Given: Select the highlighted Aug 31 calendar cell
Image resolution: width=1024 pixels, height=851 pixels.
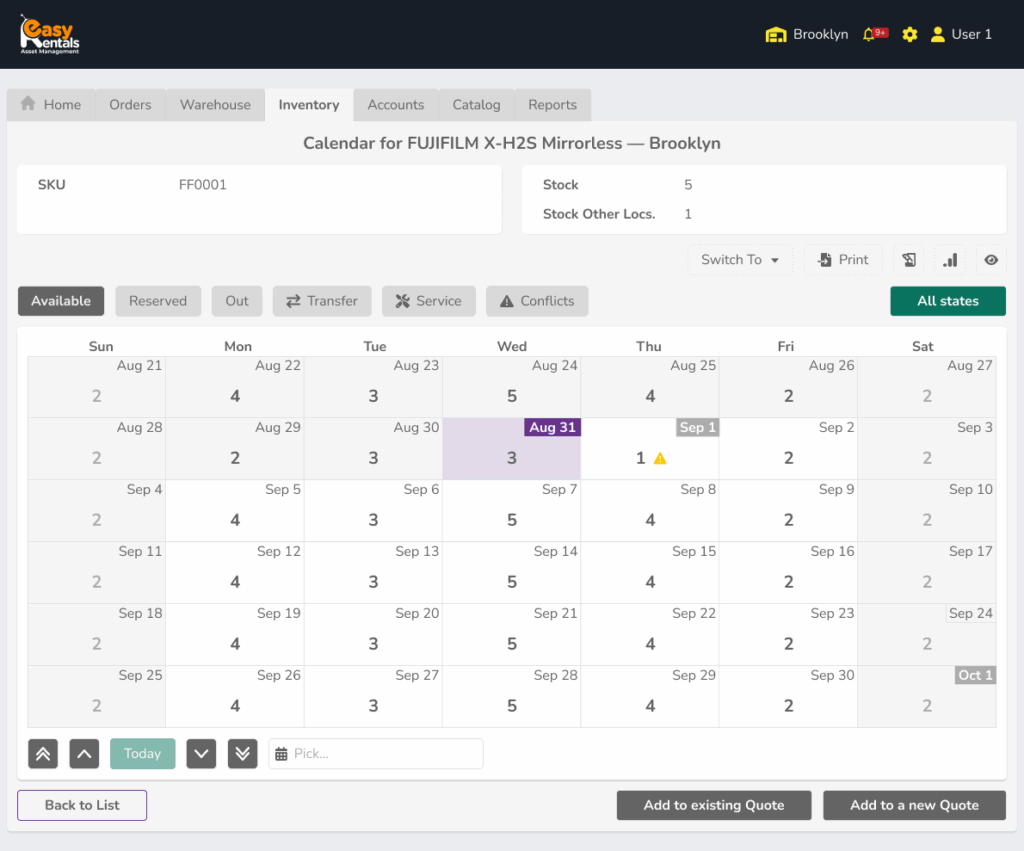Looking at the screenshot, I should pos(511,449).
